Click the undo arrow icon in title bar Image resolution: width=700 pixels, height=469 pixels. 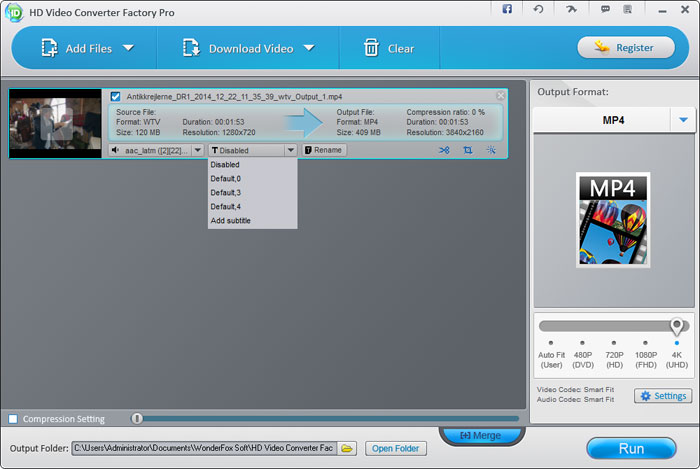coord(538,9)
